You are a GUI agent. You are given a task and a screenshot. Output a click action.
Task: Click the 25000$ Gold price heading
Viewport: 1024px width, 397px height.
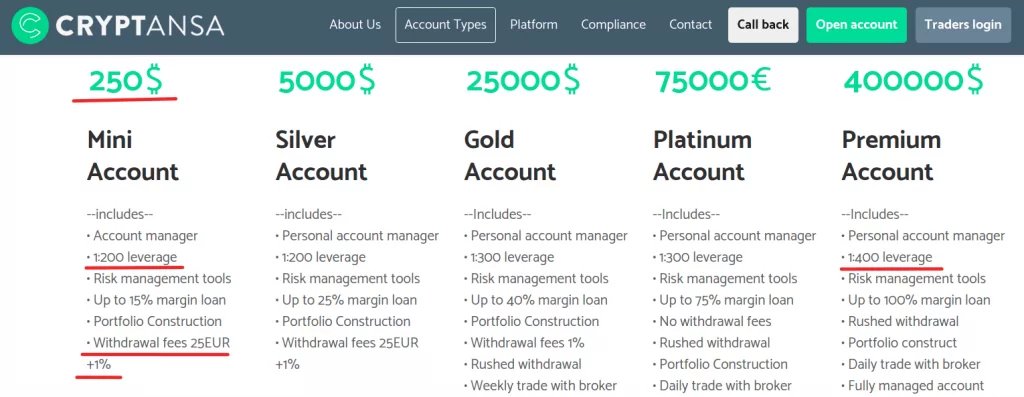pyautogui.click(x=522, y=82)
